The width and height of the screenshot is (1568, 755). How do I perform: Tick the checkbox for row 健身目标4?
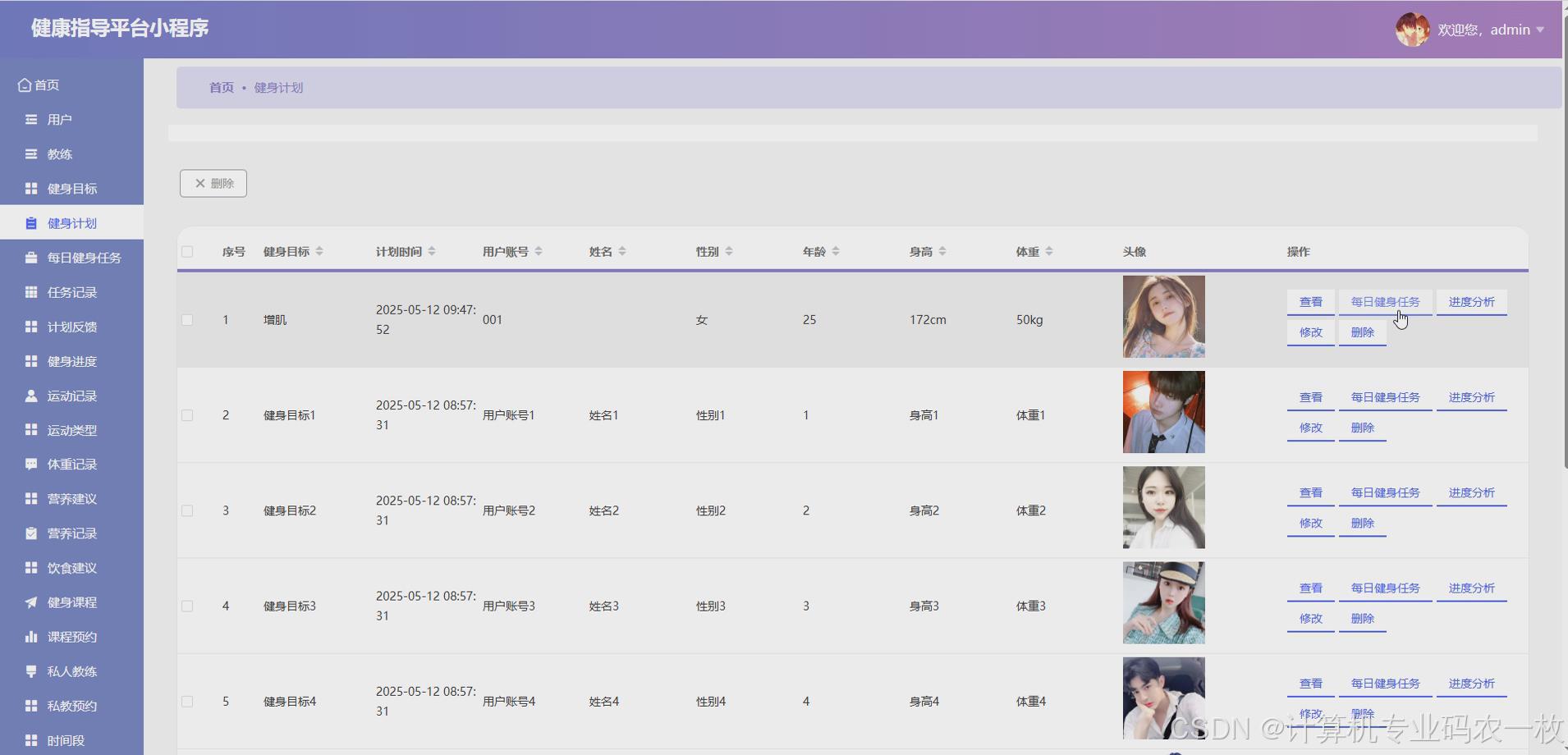point(187,702)
